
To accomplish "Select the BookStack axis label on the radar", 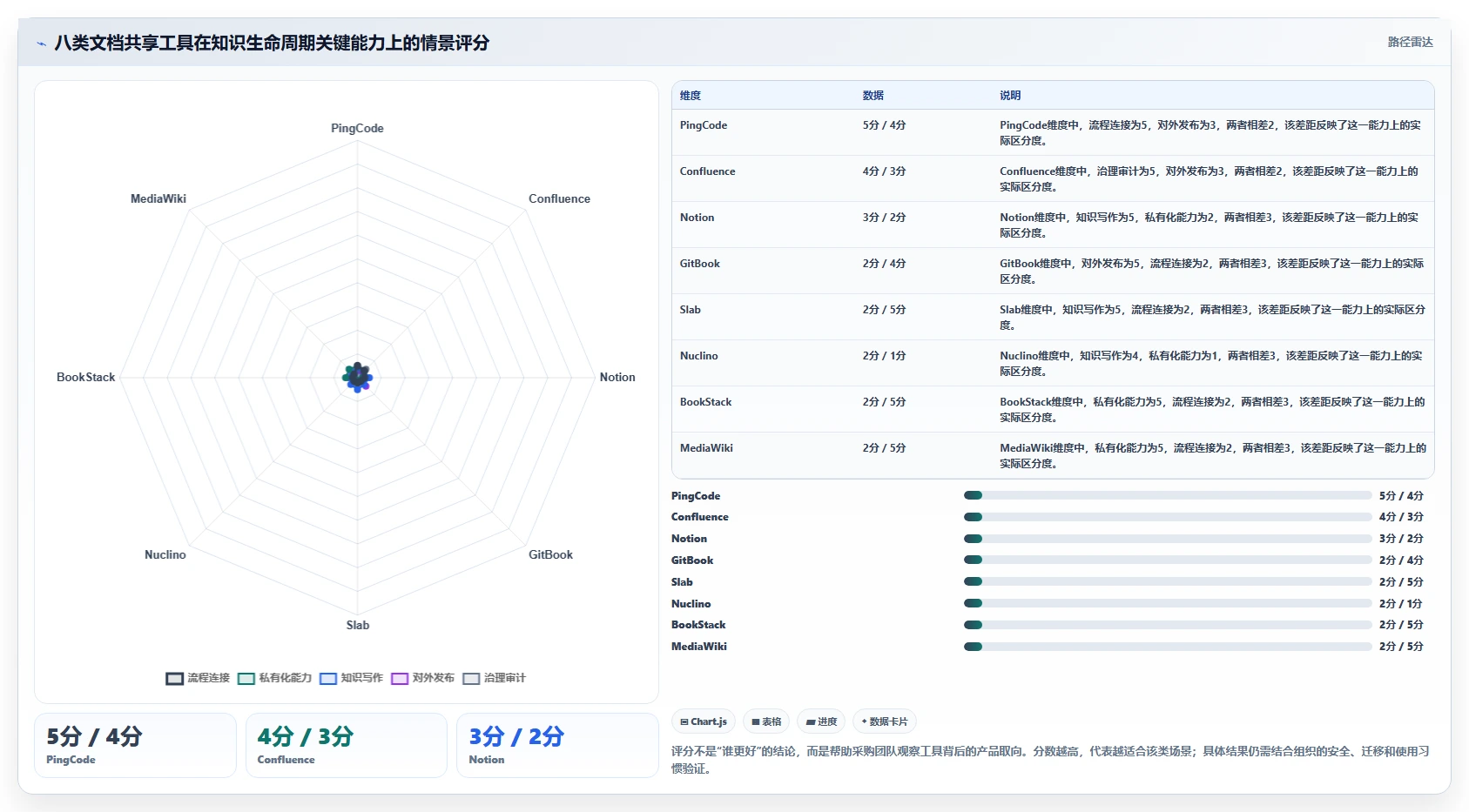I will point(86,377).
